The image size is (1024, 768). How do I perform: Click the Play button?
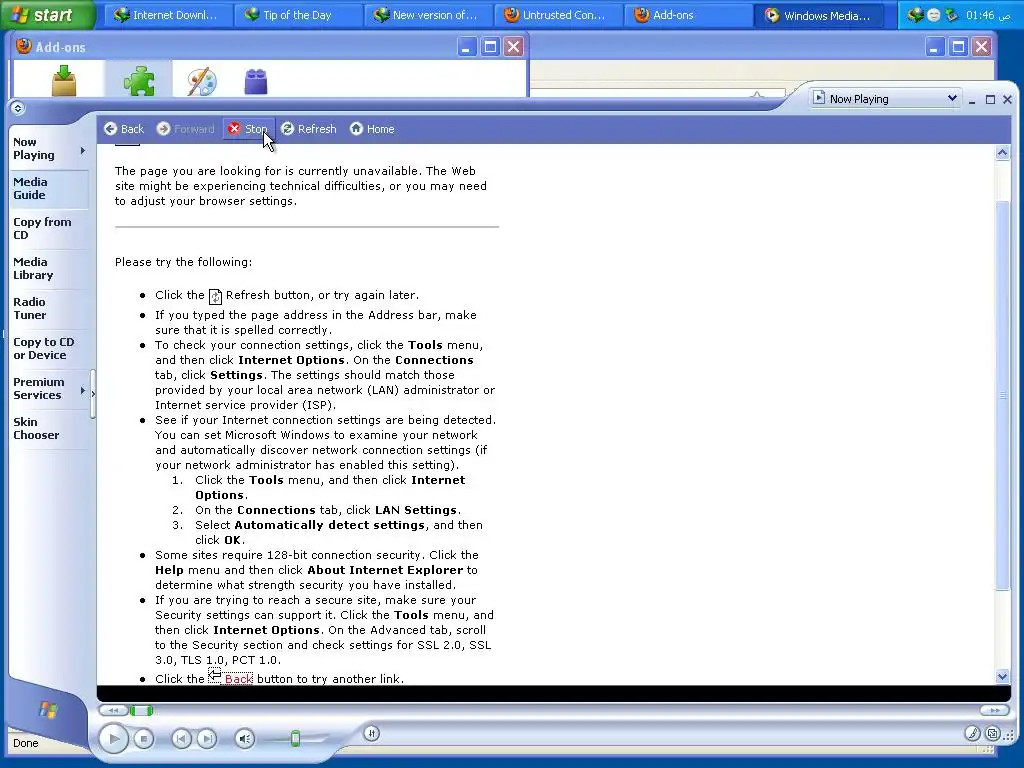pos(113,739)
